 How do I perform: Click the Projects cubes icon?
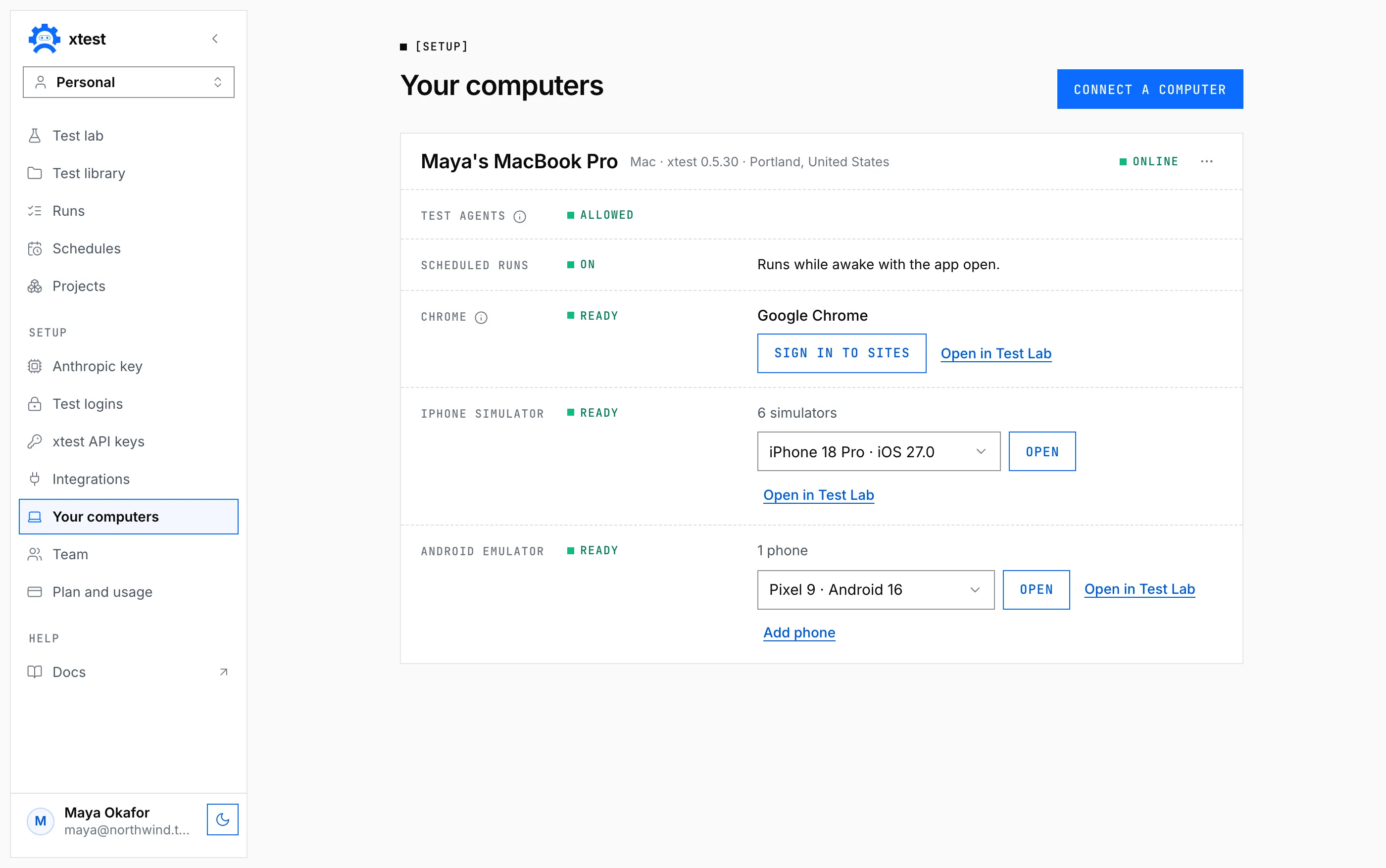35,286
